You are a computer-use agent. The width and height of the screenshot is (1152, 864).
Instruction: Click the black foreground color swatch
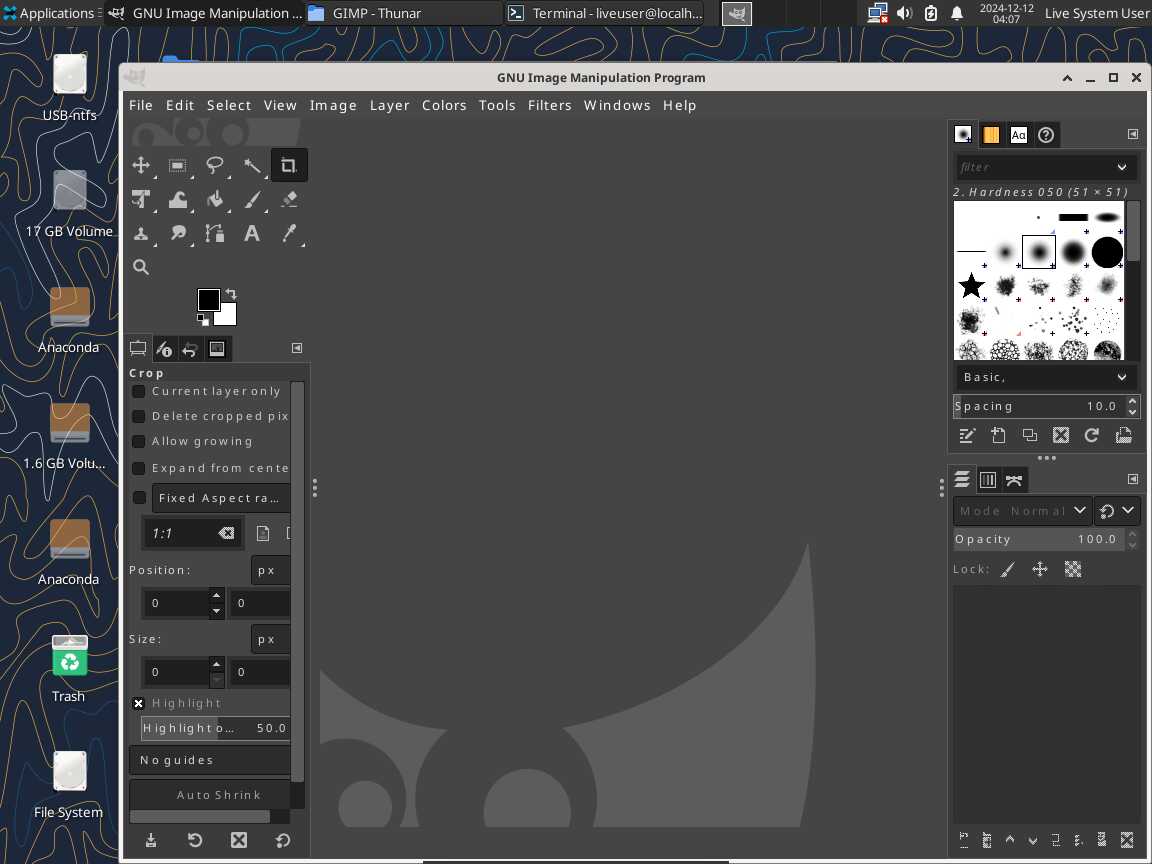click(x=208, y=299)
